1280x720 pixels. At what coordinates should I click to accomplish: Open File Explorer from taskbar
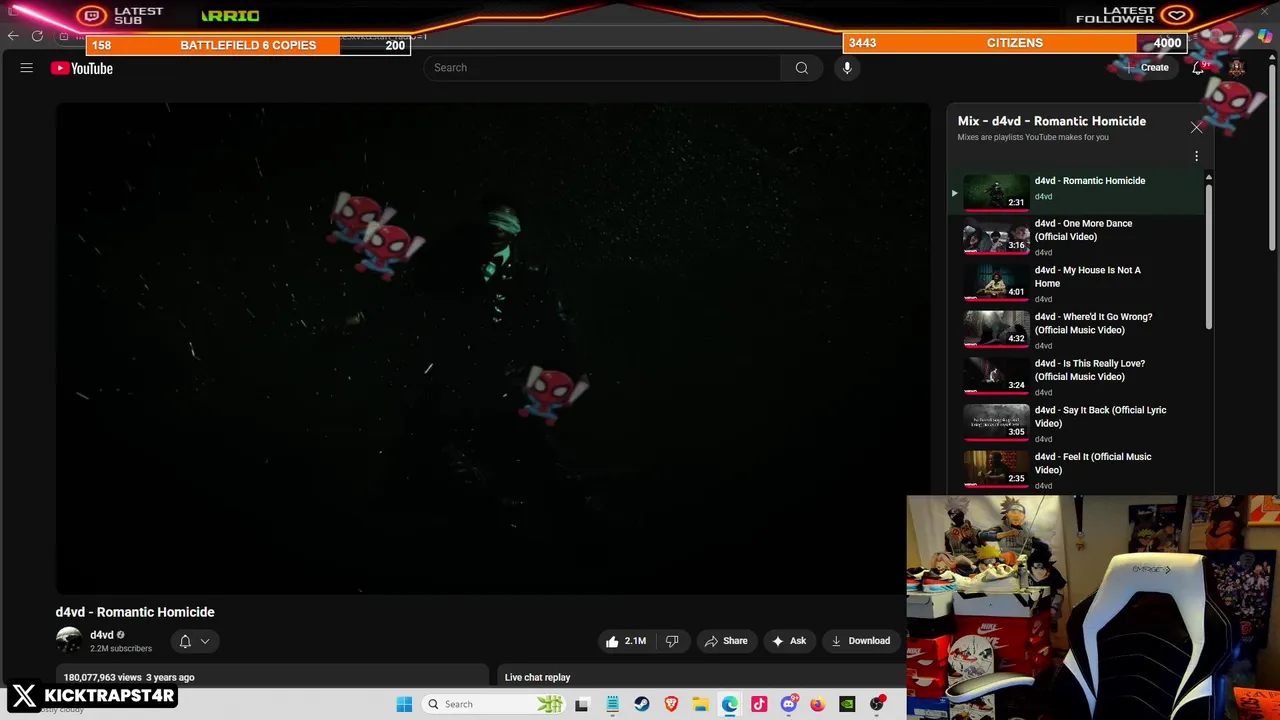700,704
